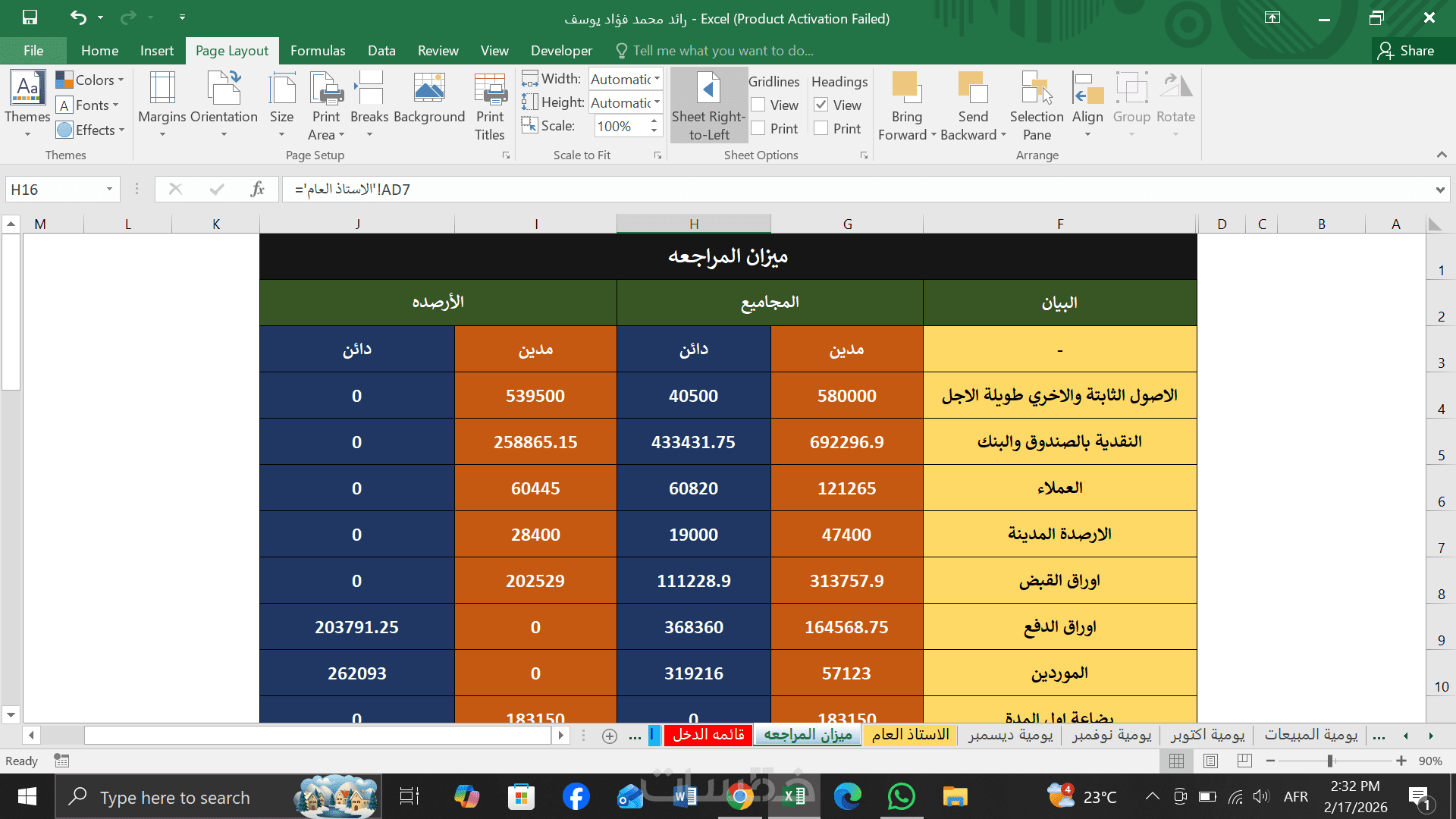Open the Formulas ribbon tab
Viewport: 1456px width, 819px height.
(x=317, y=51)
